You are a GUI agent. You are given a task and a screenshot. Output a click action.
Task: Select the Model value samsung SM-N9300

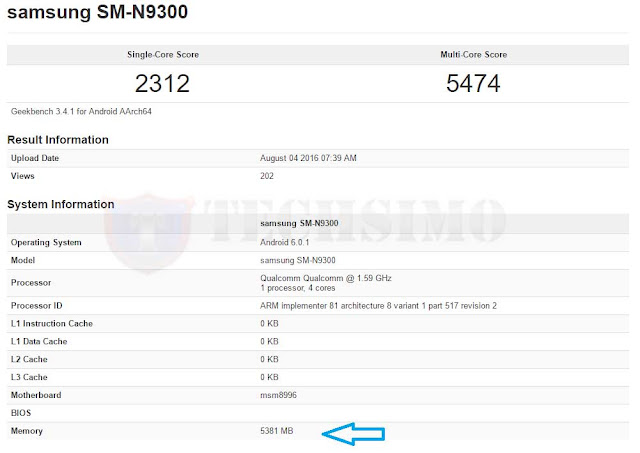click(298, 260)
